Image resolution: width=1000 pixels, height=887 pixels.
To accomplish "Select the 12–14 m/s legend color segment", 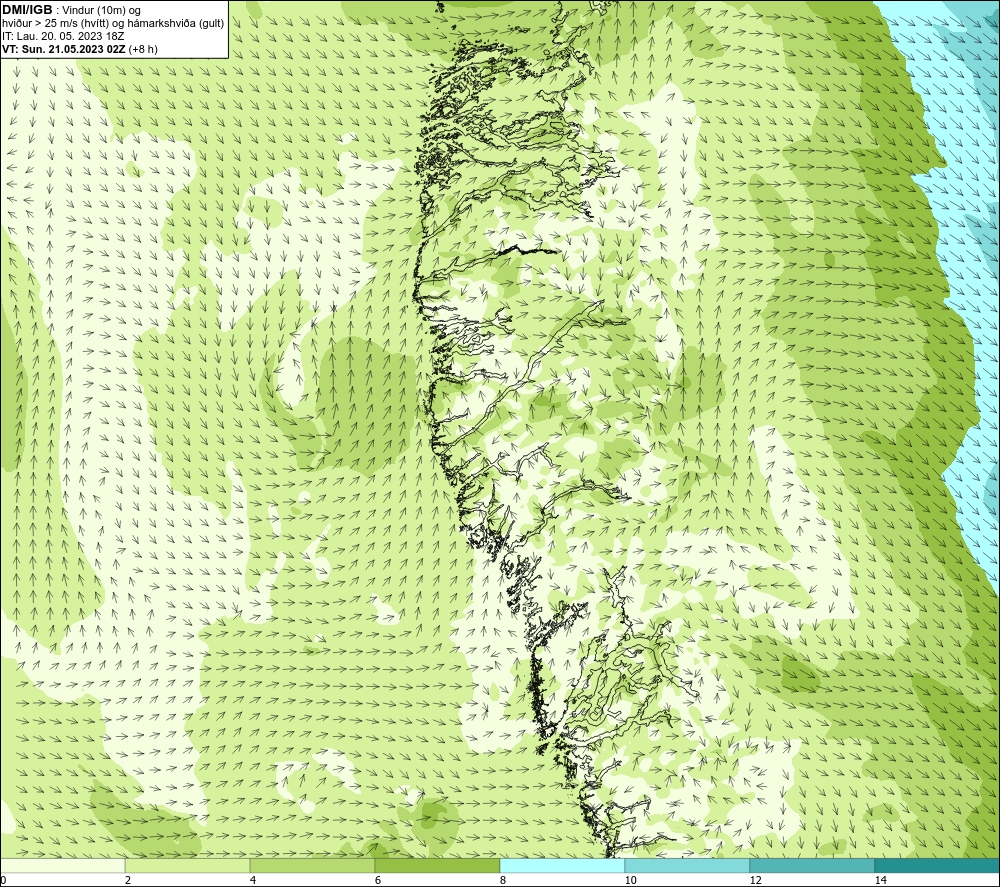I will point(812,865).
